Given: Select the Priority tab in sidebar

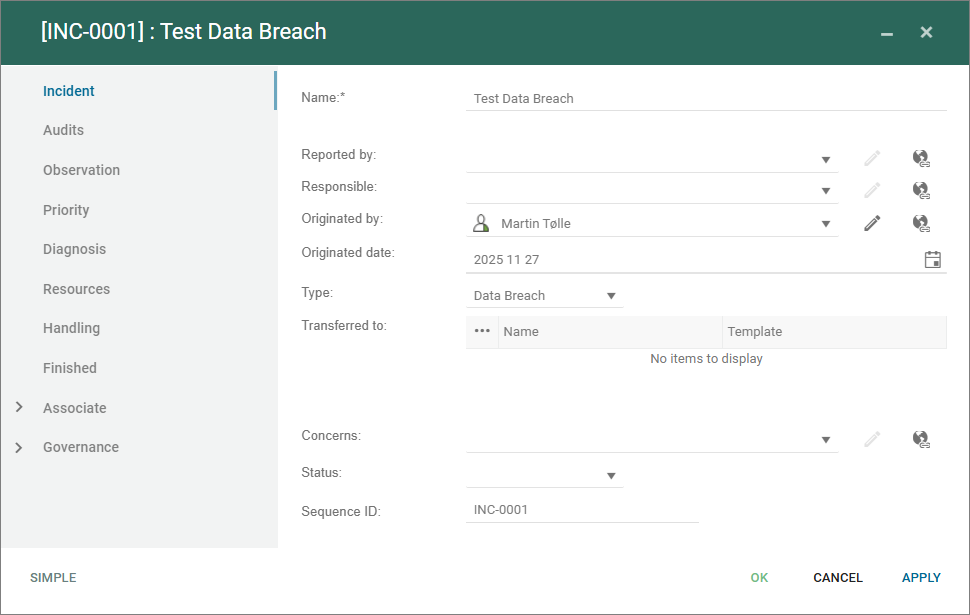Looking at the screenshot, I should [x=66, y=210].
